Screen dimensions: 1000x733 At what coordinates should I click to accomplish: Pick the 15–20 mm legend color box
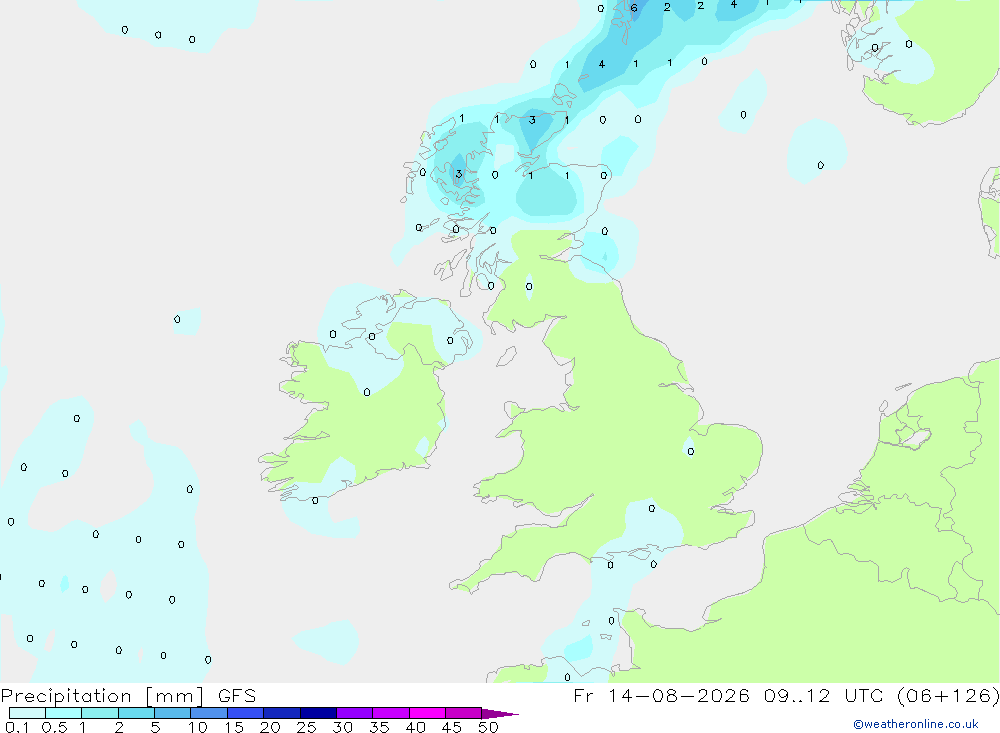pos(246,713)
